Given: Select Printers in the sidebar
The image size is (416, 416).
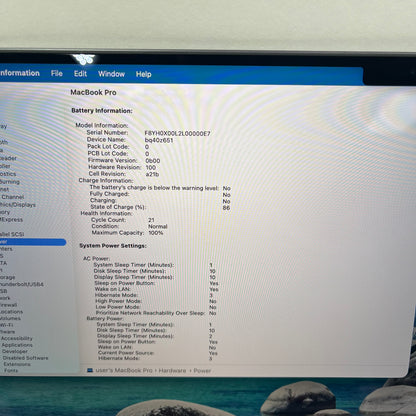Looking at the screenshot, I should tap(6, 249).
